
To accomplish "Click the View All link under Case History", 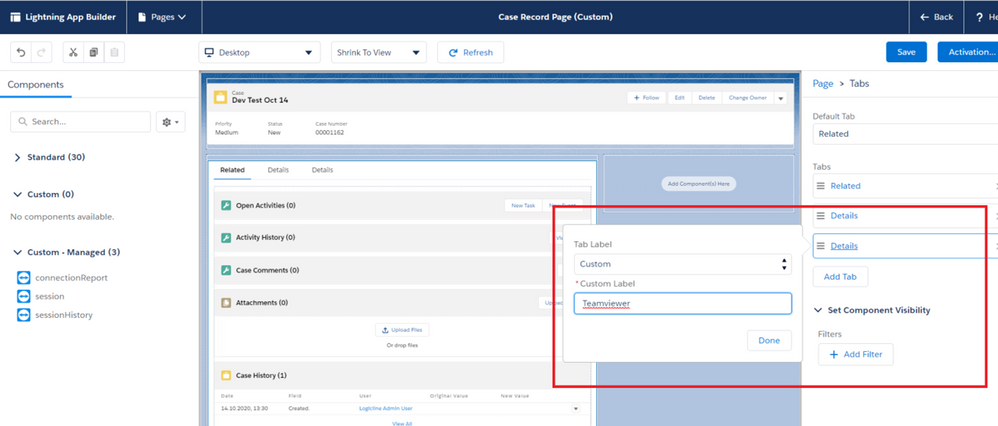I will (402, 423).
